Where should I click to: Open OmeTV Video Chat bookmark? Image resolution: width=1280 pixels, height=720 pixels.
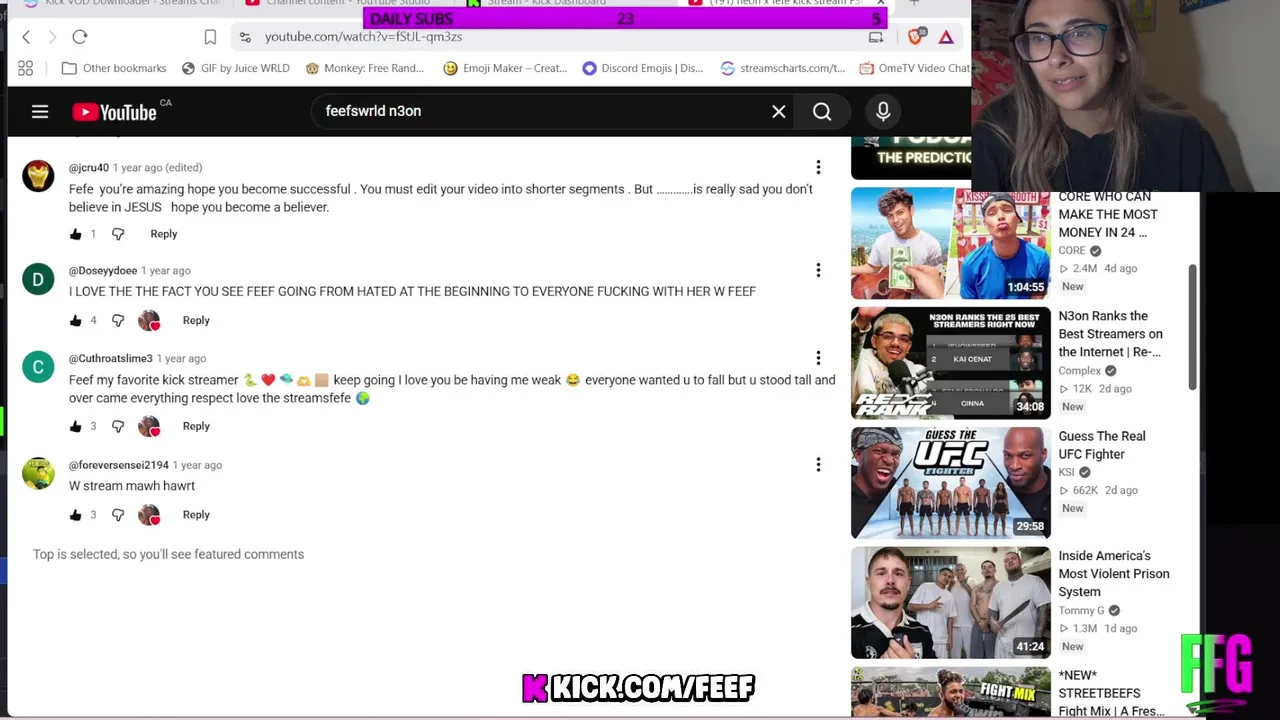click(915, 68)
